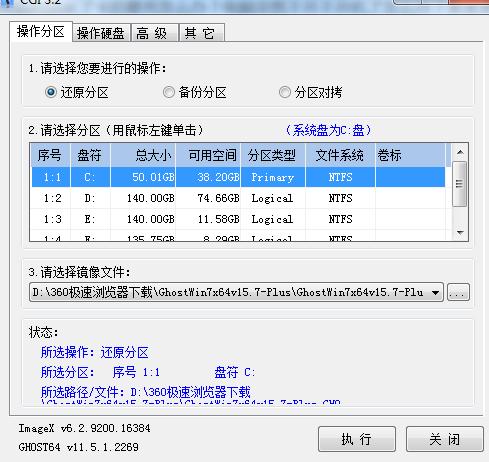Browse for image file with ... button

(458, 292)
